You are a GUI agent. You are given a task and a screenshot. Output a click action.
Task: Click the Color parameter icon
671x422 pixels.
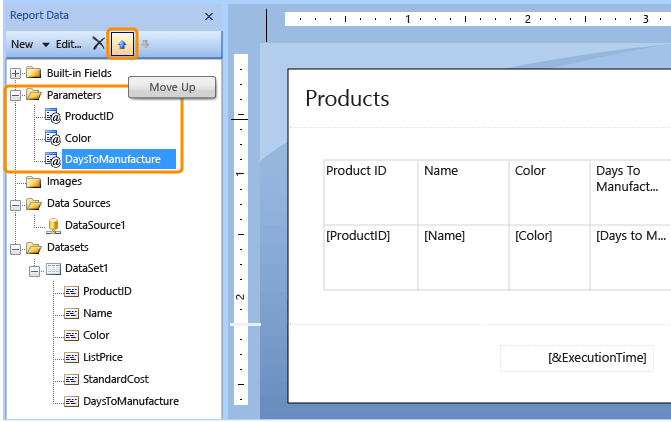pos(53,138)
